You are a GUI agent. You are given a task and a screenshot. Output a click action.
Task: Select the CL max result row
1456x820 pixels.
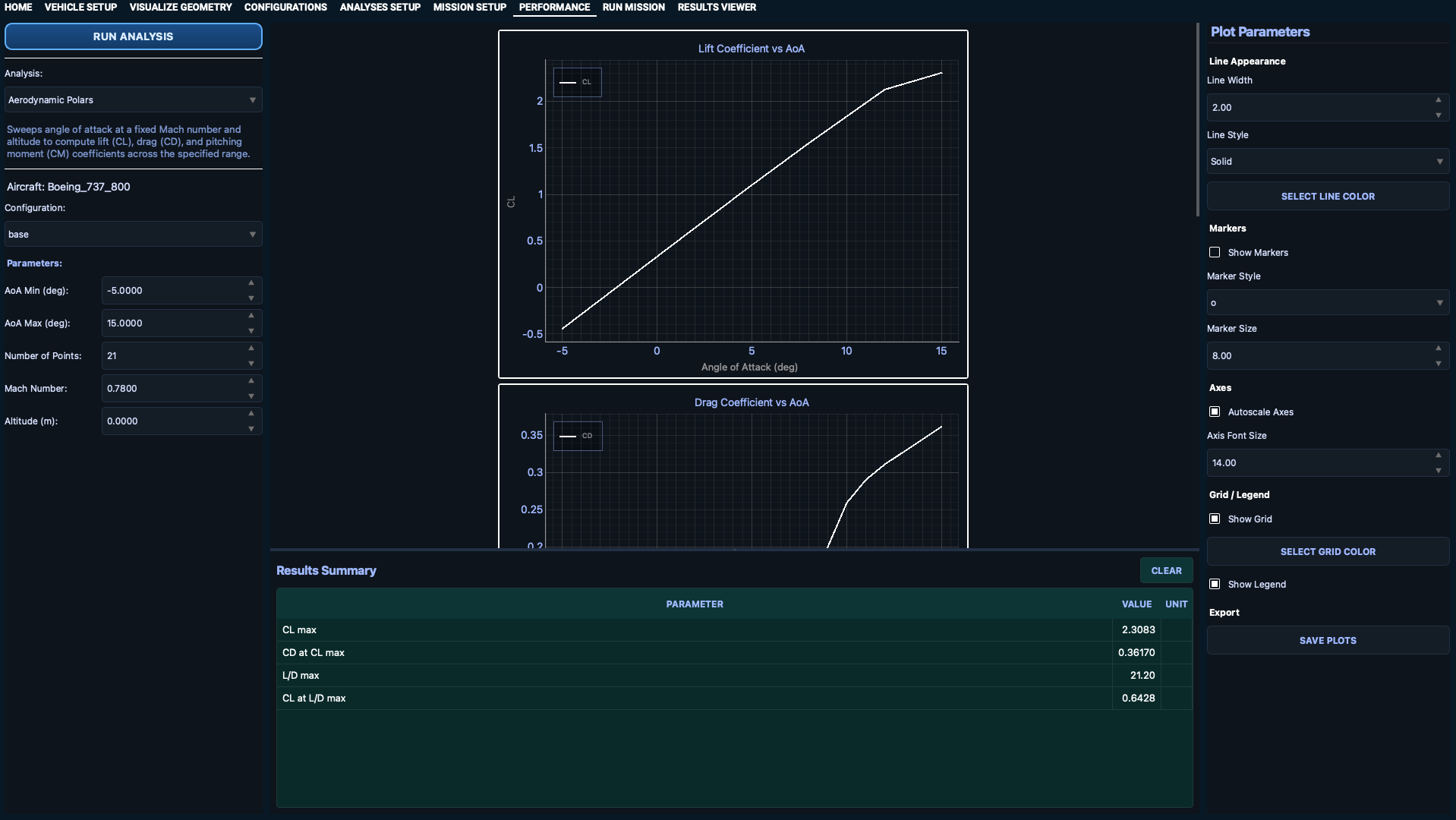tap(734, 630)
